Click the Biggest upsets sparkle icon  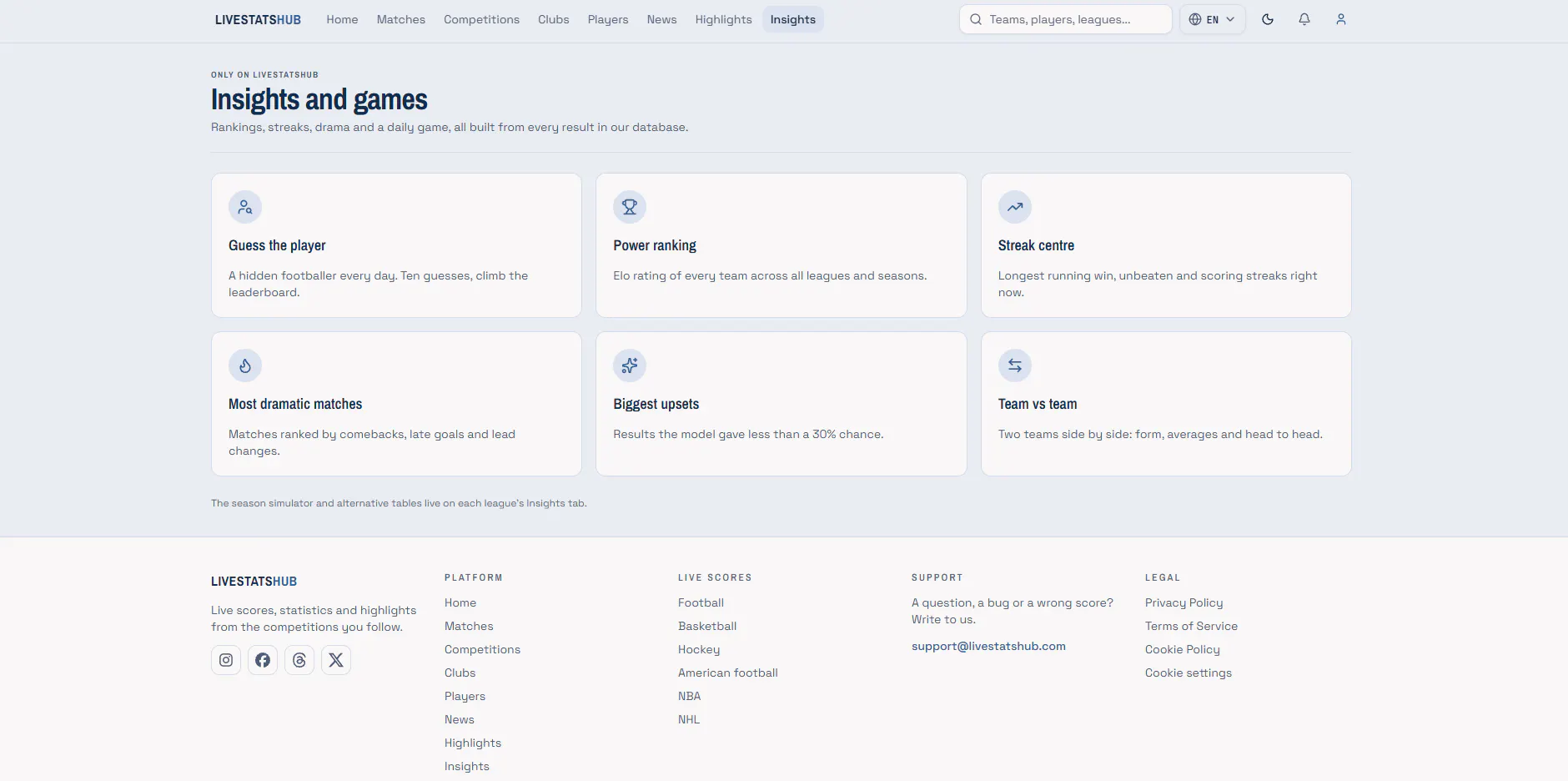[630, 365]
